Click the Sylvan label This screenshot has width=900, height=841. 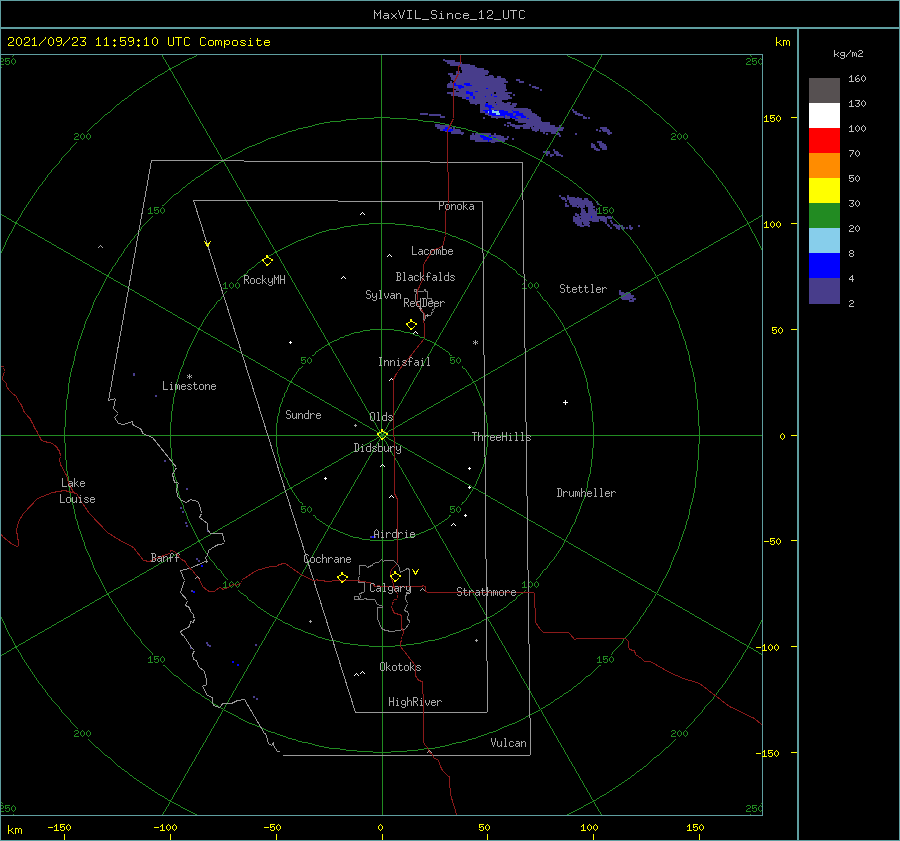point(383,295)
